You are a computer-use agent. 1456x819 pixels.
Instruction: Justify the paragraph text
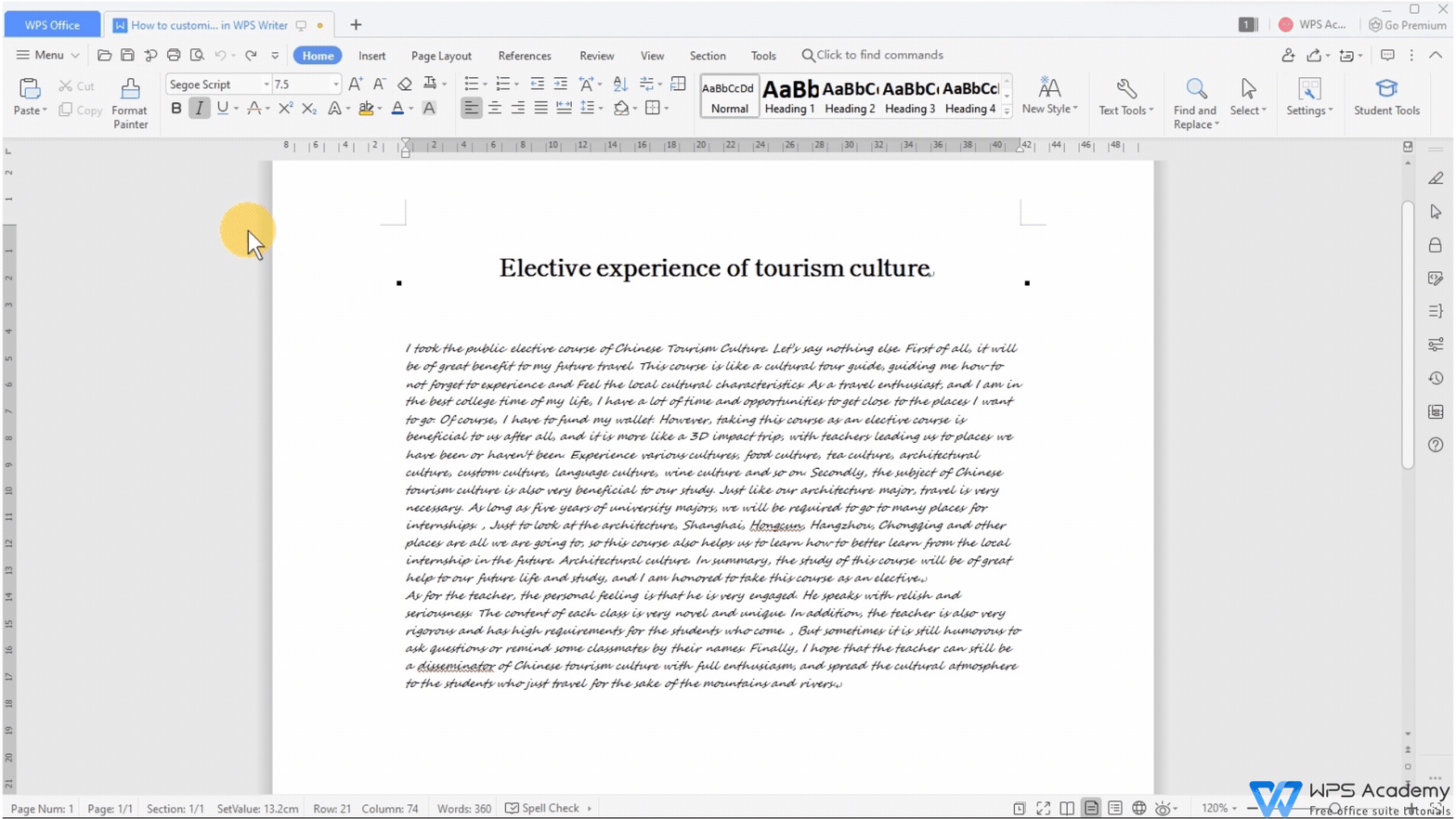pos(540,109)
